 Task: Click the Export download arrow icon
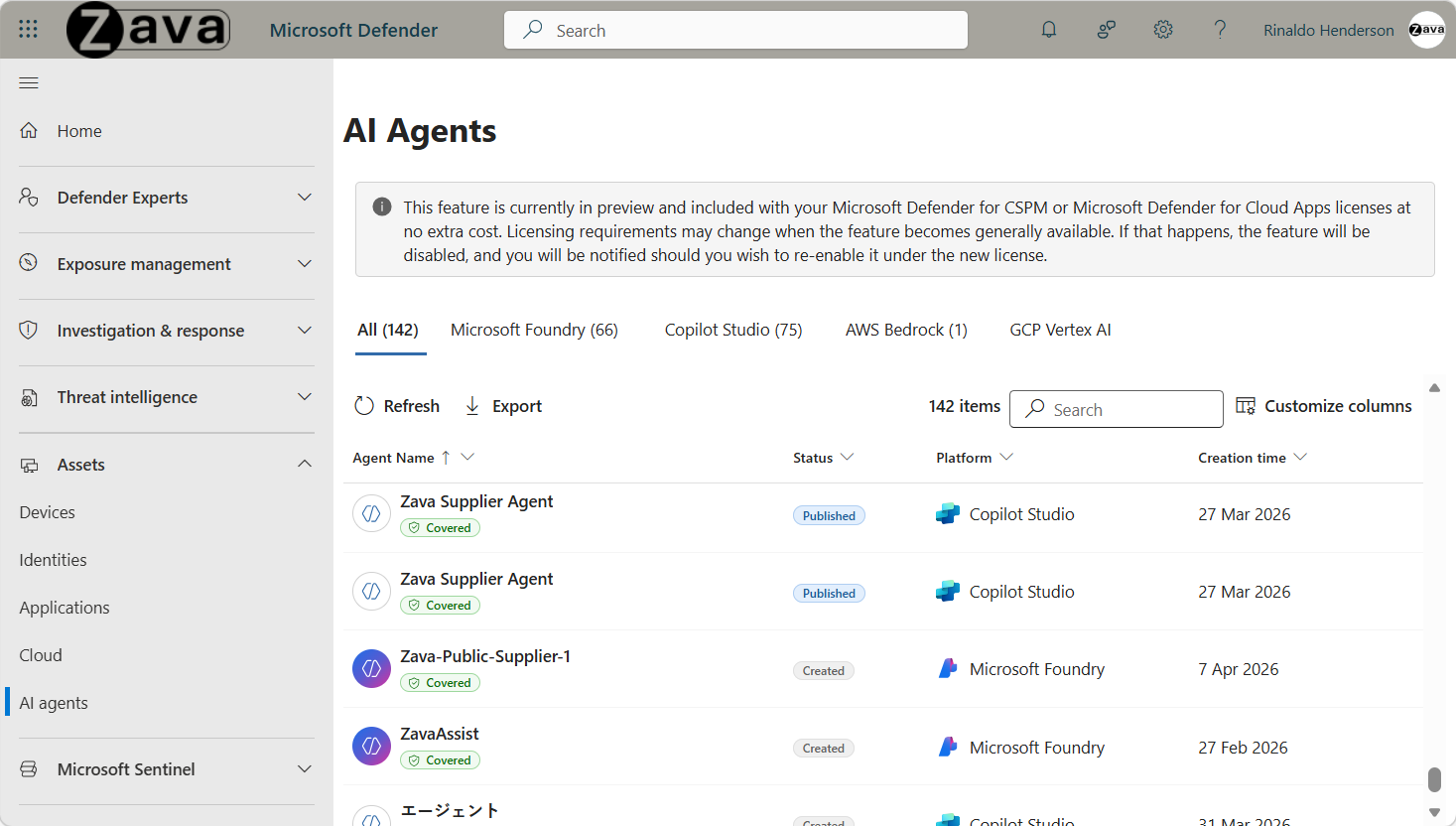point(472,406)
